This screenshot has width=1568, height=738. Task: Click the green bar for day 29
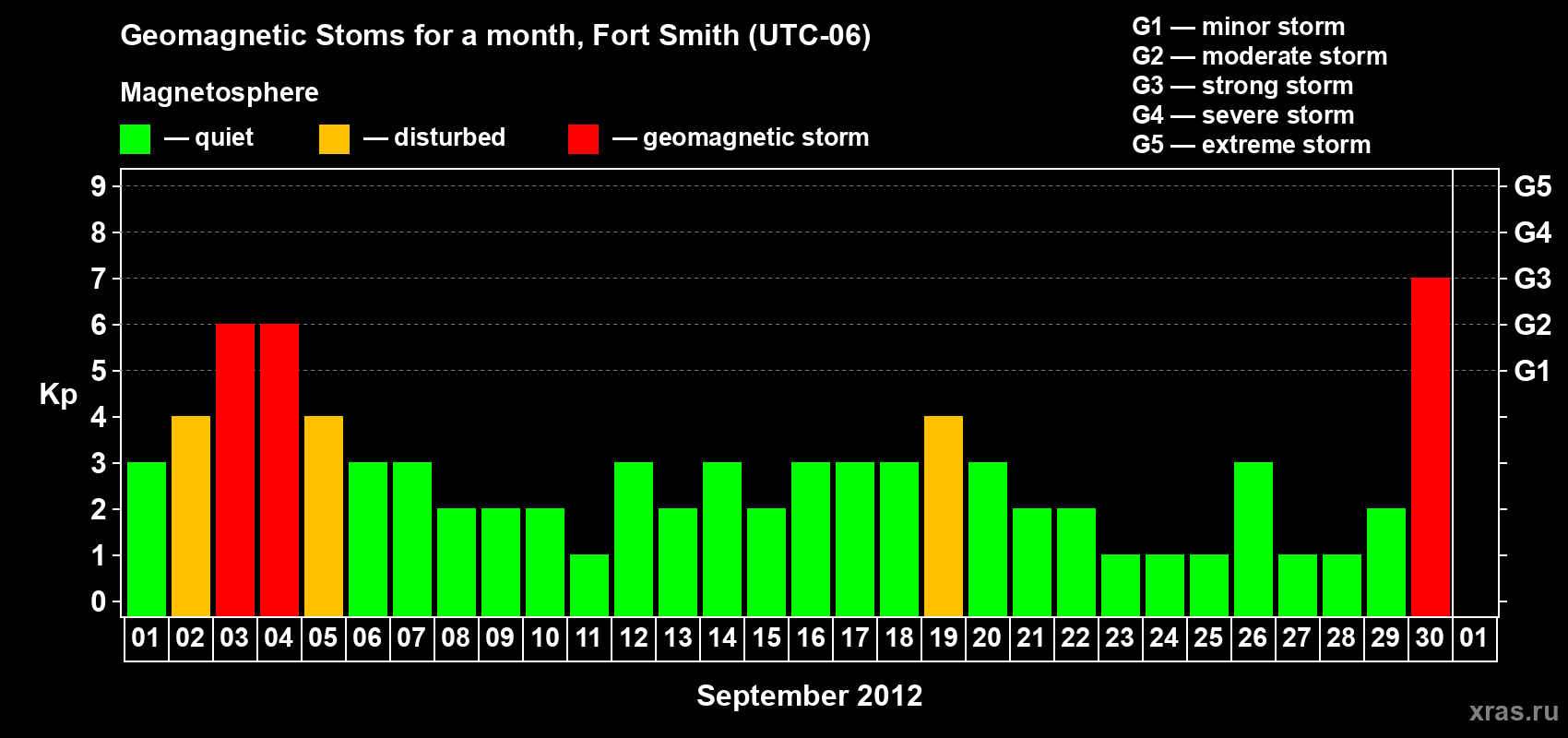(1386, 562)
